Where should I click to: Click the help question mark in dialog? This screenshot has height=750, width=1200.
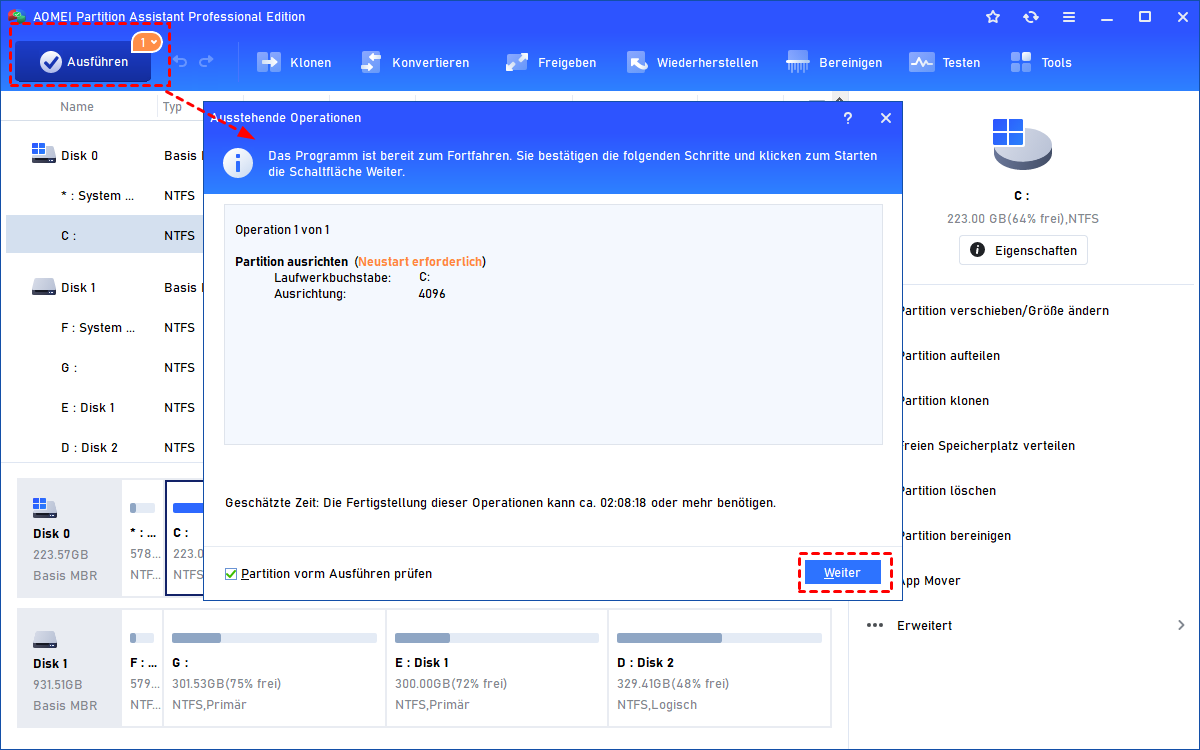tap(848, 118)
